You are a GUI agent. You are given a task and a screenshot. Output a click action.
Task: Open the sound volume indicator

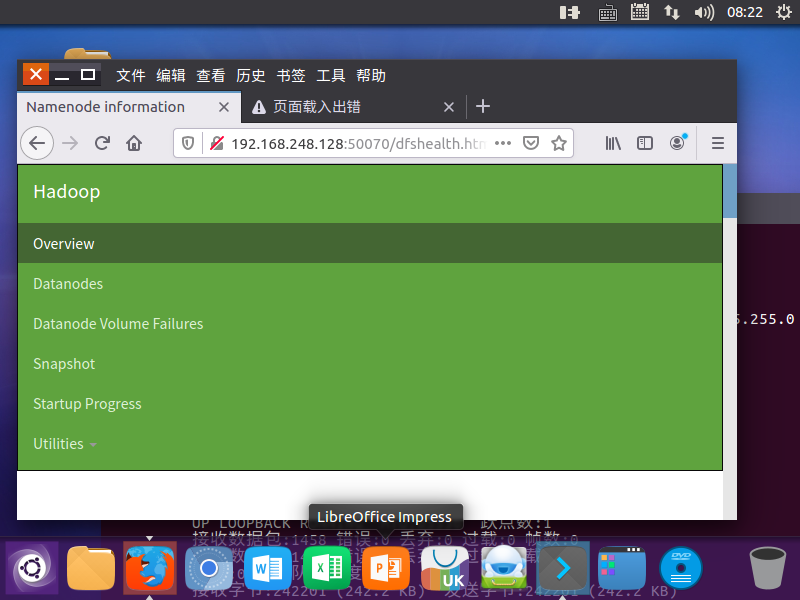pos(704,12)
